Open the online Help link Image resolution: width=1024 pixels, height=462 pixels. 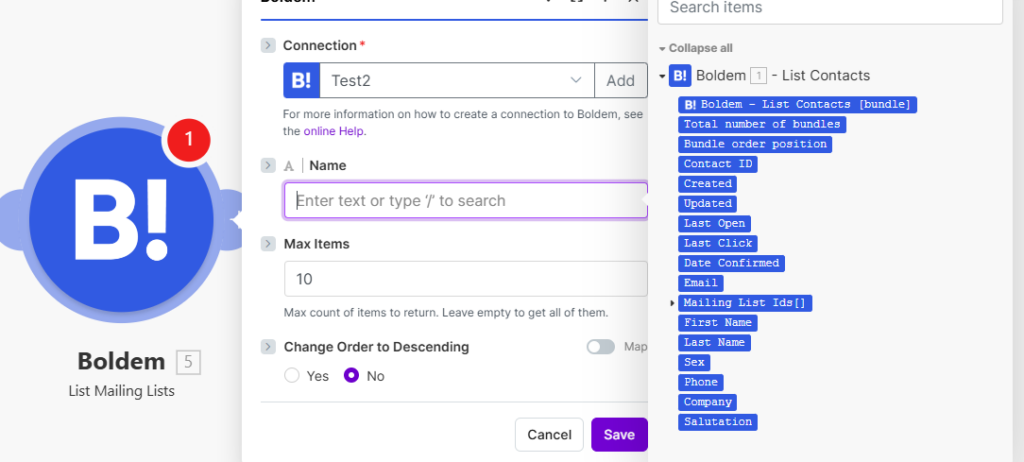pyautogui.click(x=335, y=131)
